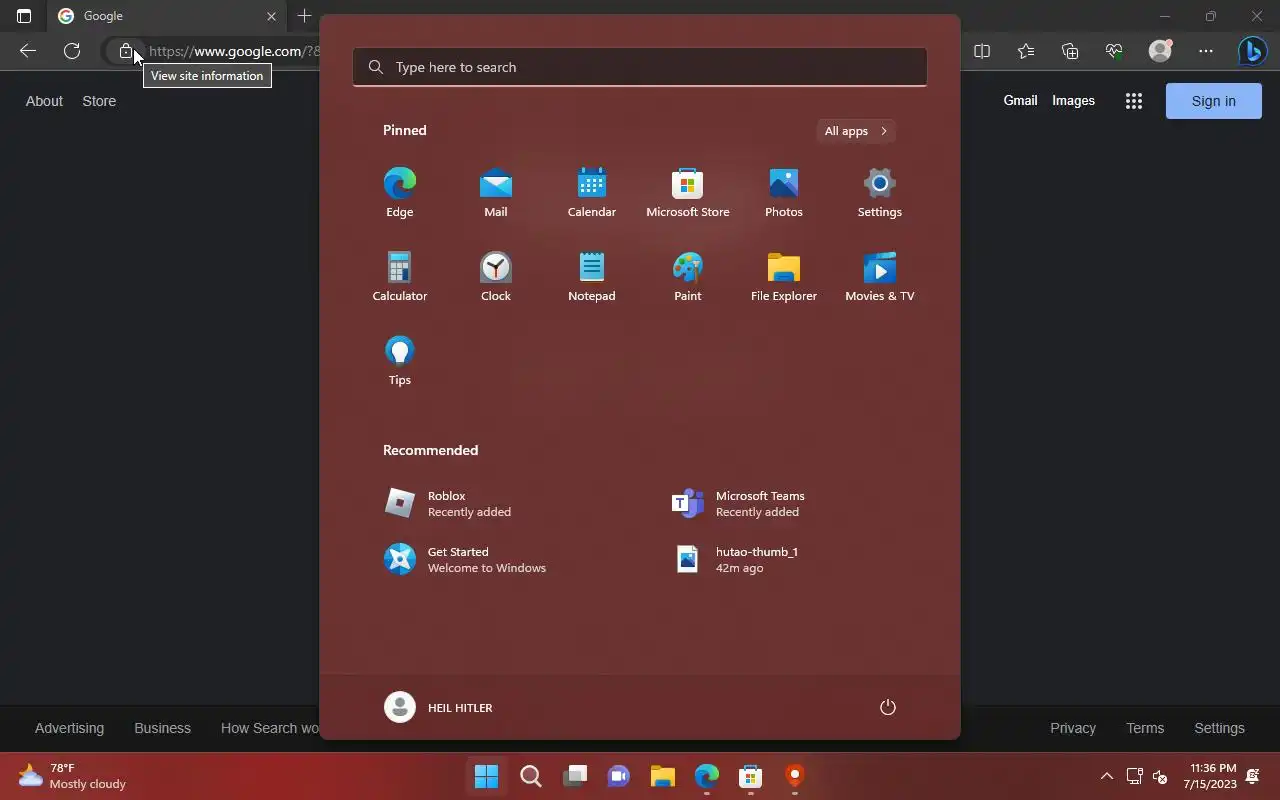The height and width of the screenshot is (800, 1280).
Task: Switch to Edge on the taskbar
Action: click(x=707, y=776)
